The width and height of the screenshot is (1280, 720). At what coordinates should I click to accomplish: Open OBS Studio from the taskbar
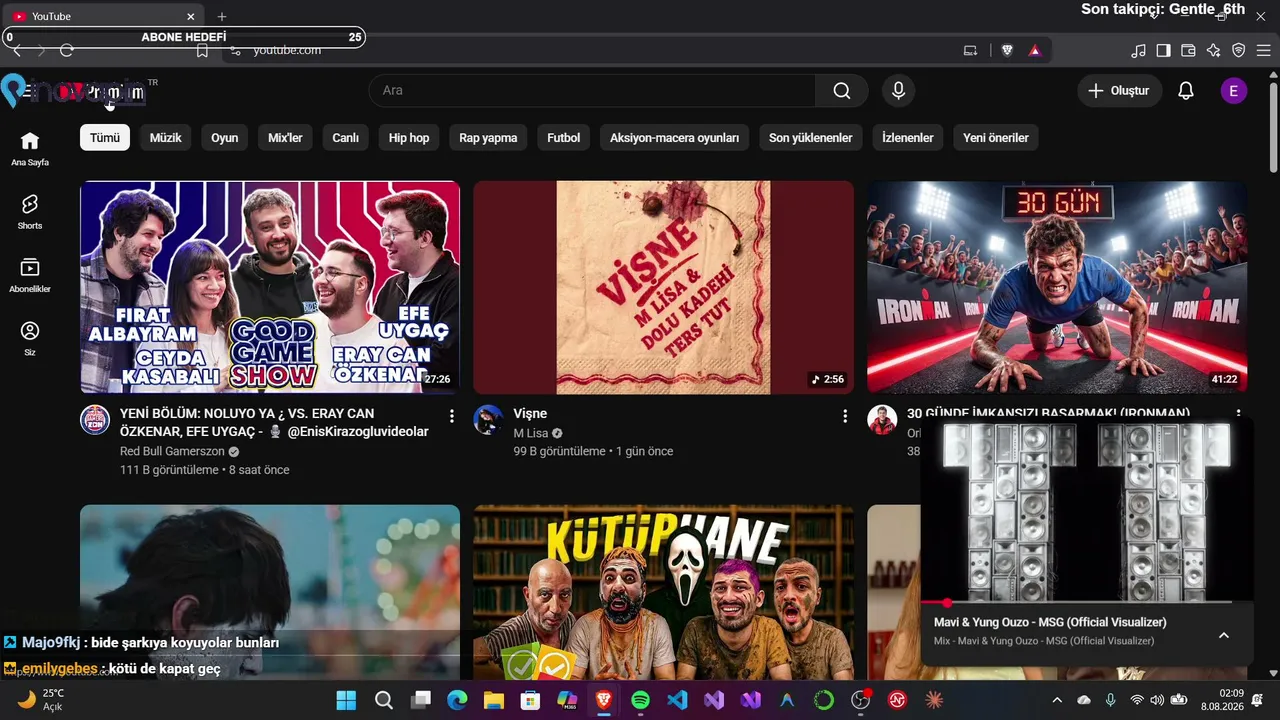(861, 700)
